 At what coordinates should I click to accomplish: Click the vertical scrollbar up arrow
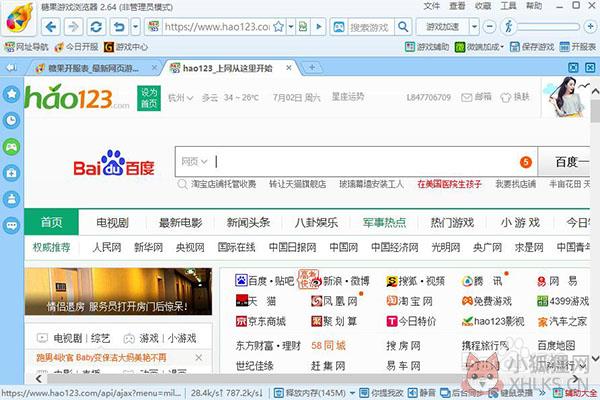[x=595, y=91]
